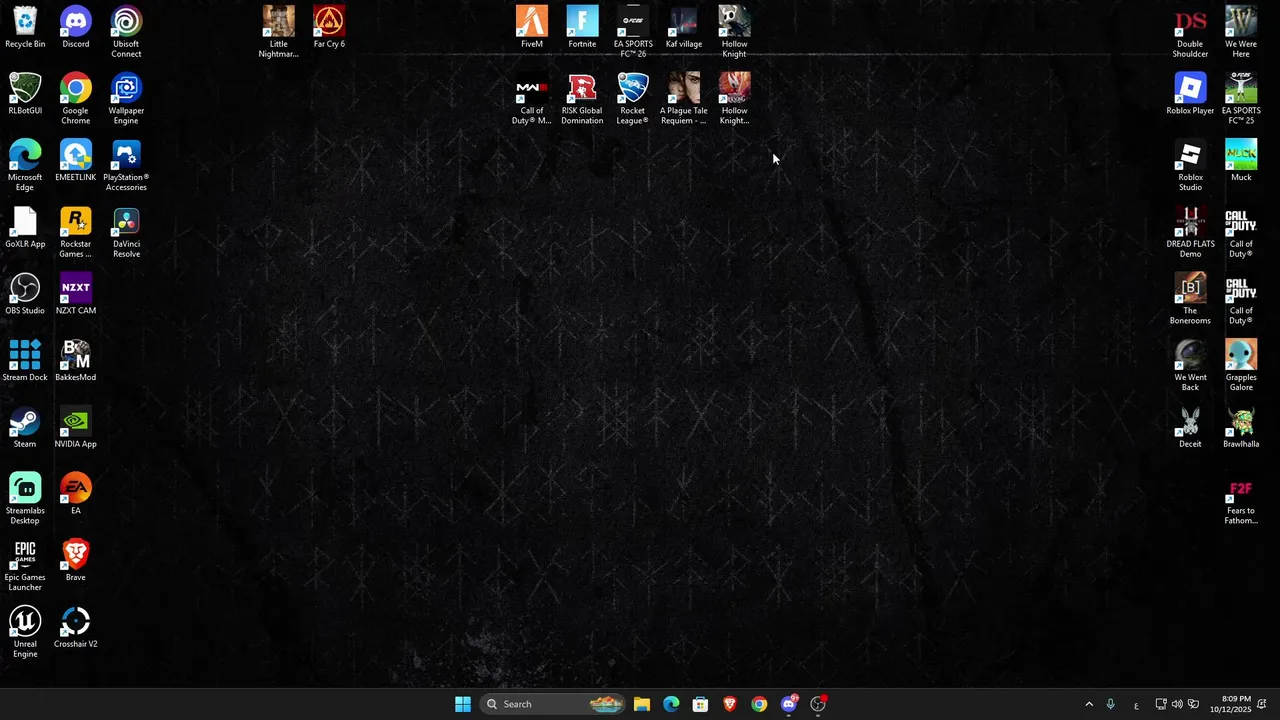
Task: Select the Stream Dock desktop icon
Action: coord(25,361)
